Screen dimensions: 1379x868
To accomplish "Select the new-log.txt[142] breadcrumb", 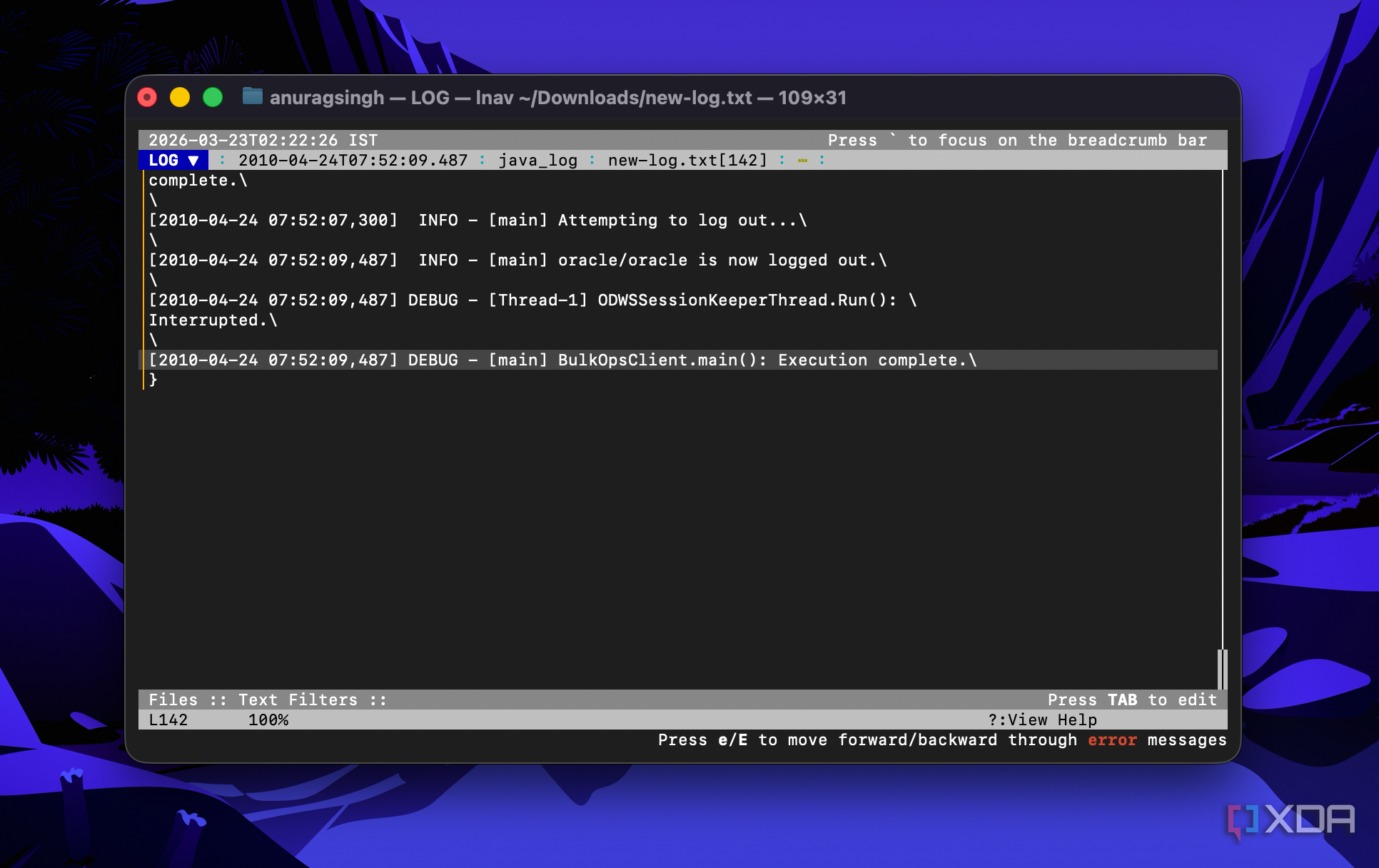I will click(x=687, y=160).
